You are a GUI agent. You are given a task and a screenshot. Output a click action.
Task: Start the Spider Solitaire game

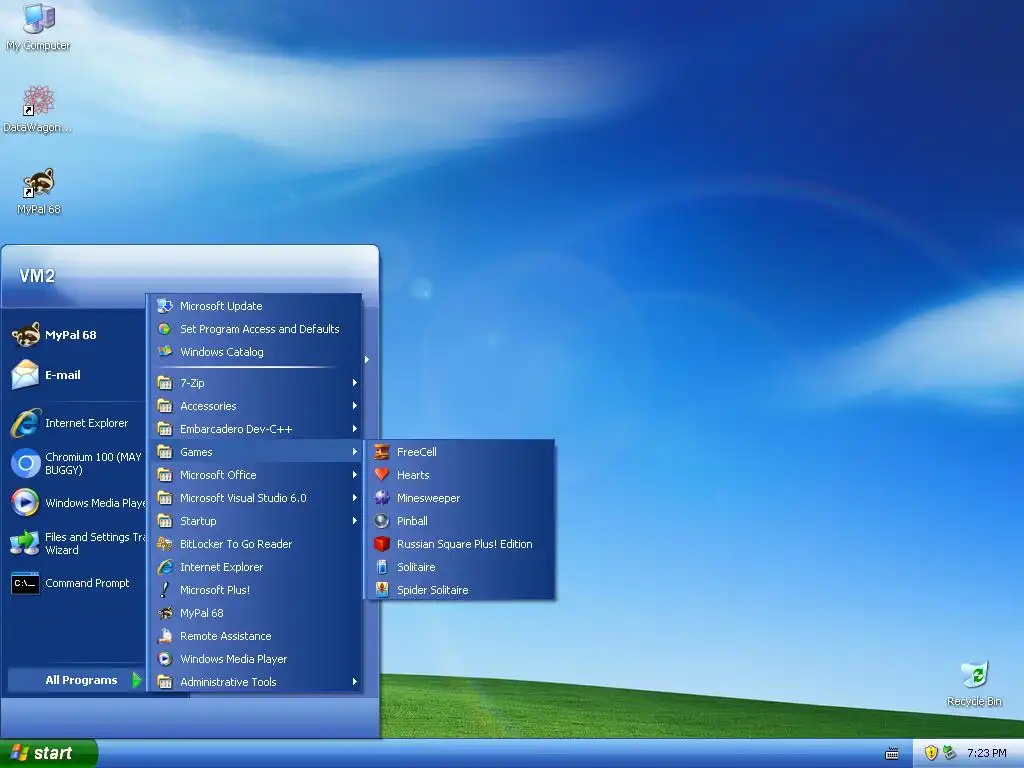pyautogui.click(x=462, y=590)
